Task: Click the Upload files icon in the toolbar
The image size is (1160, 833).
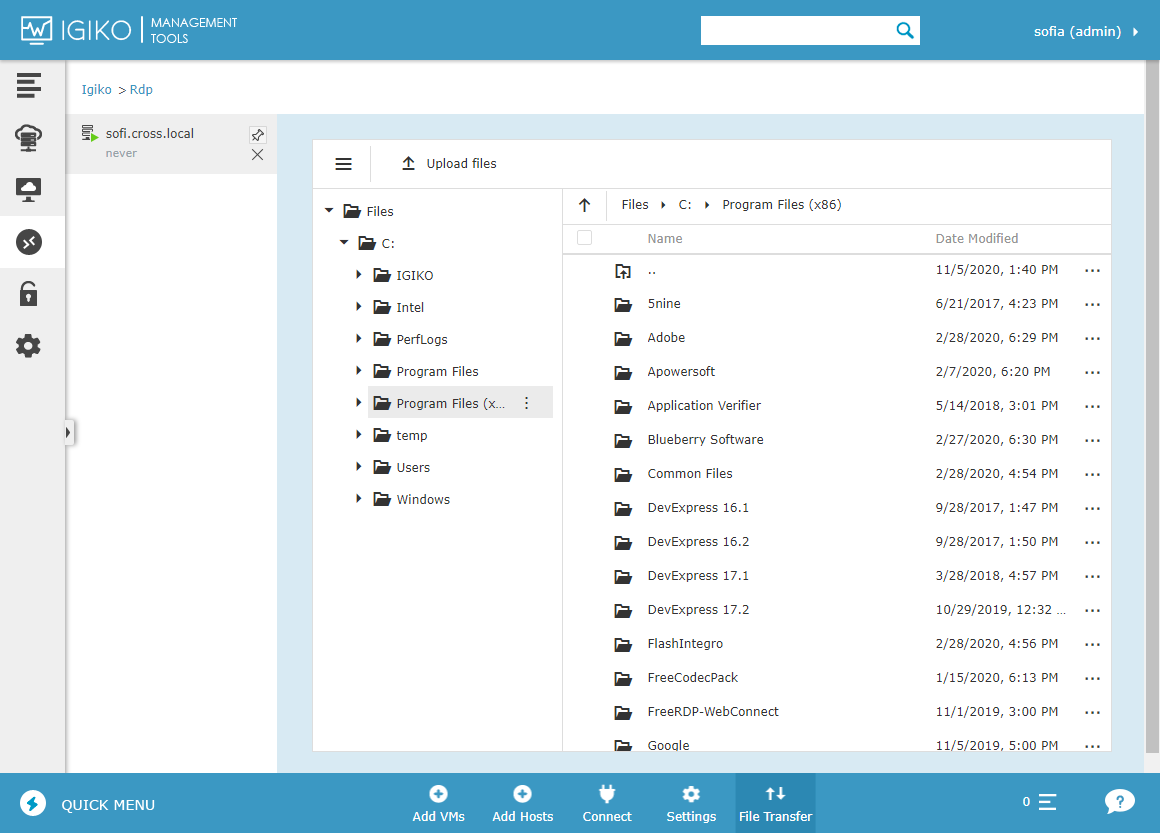Action: (x=408, y=162)
